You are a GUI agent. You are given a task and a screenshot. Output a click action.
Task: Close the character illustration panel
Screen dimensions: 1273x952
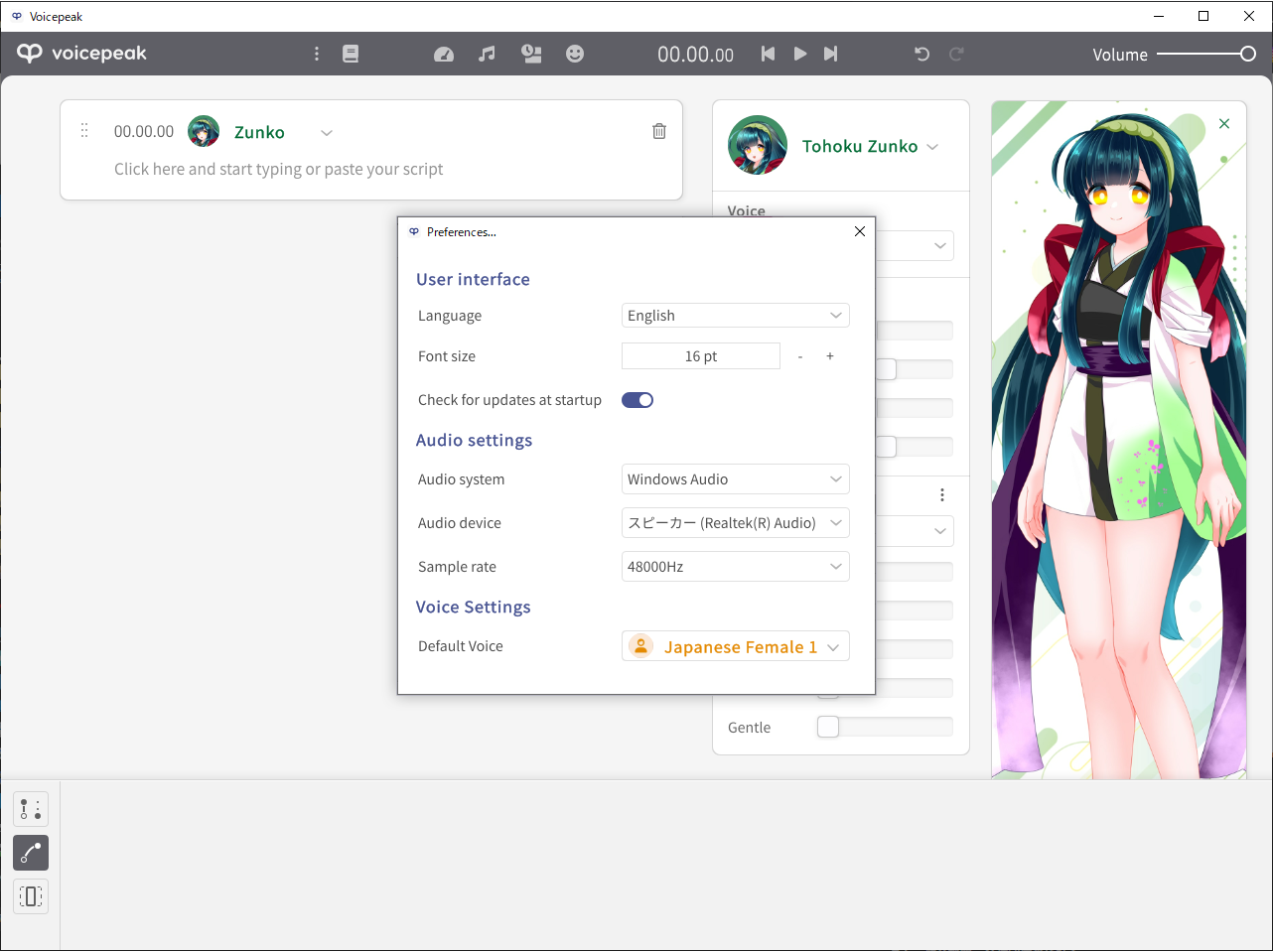[1224, 124]
